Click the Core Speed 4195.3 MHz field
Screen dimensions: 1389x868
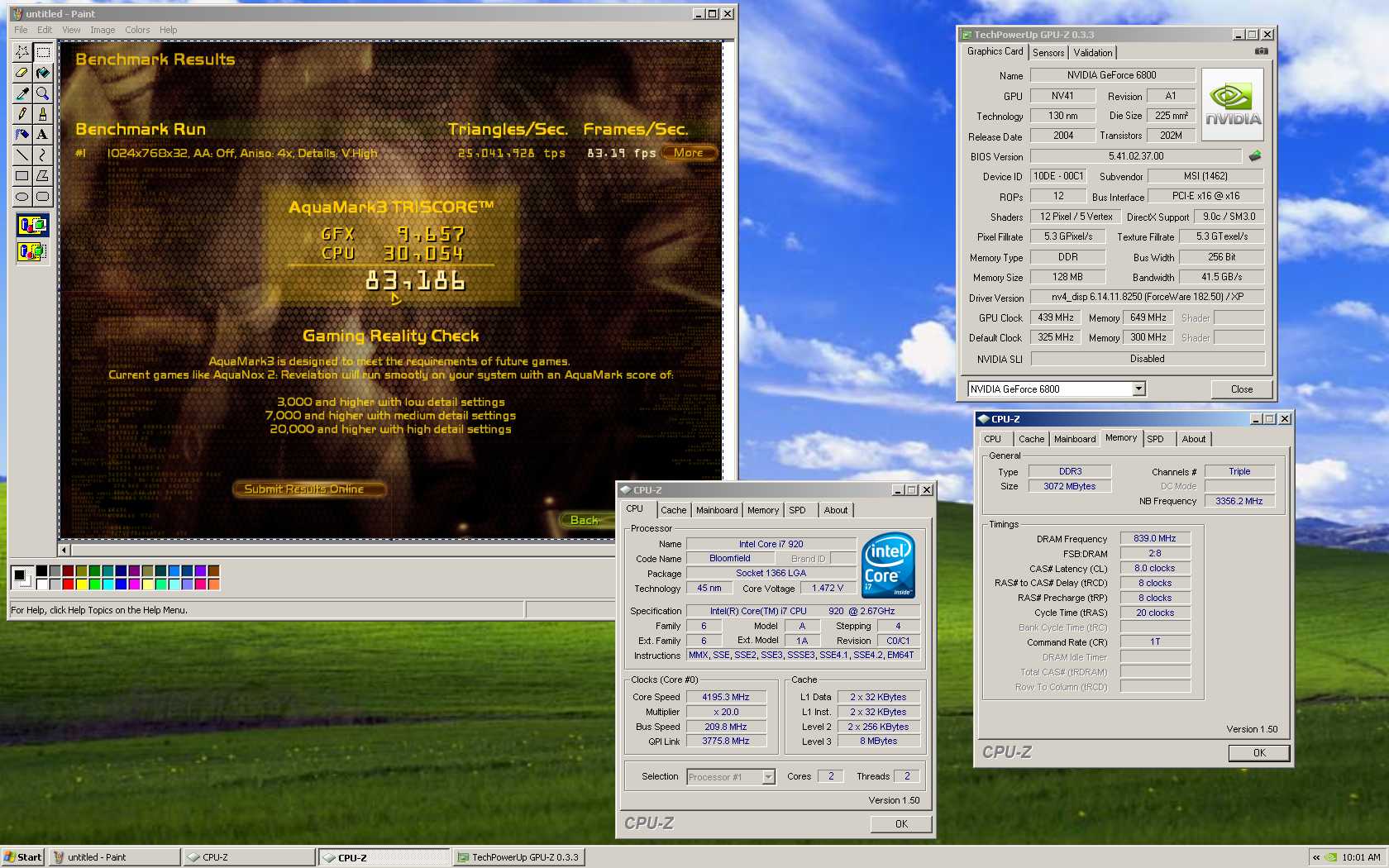point(726,697)
